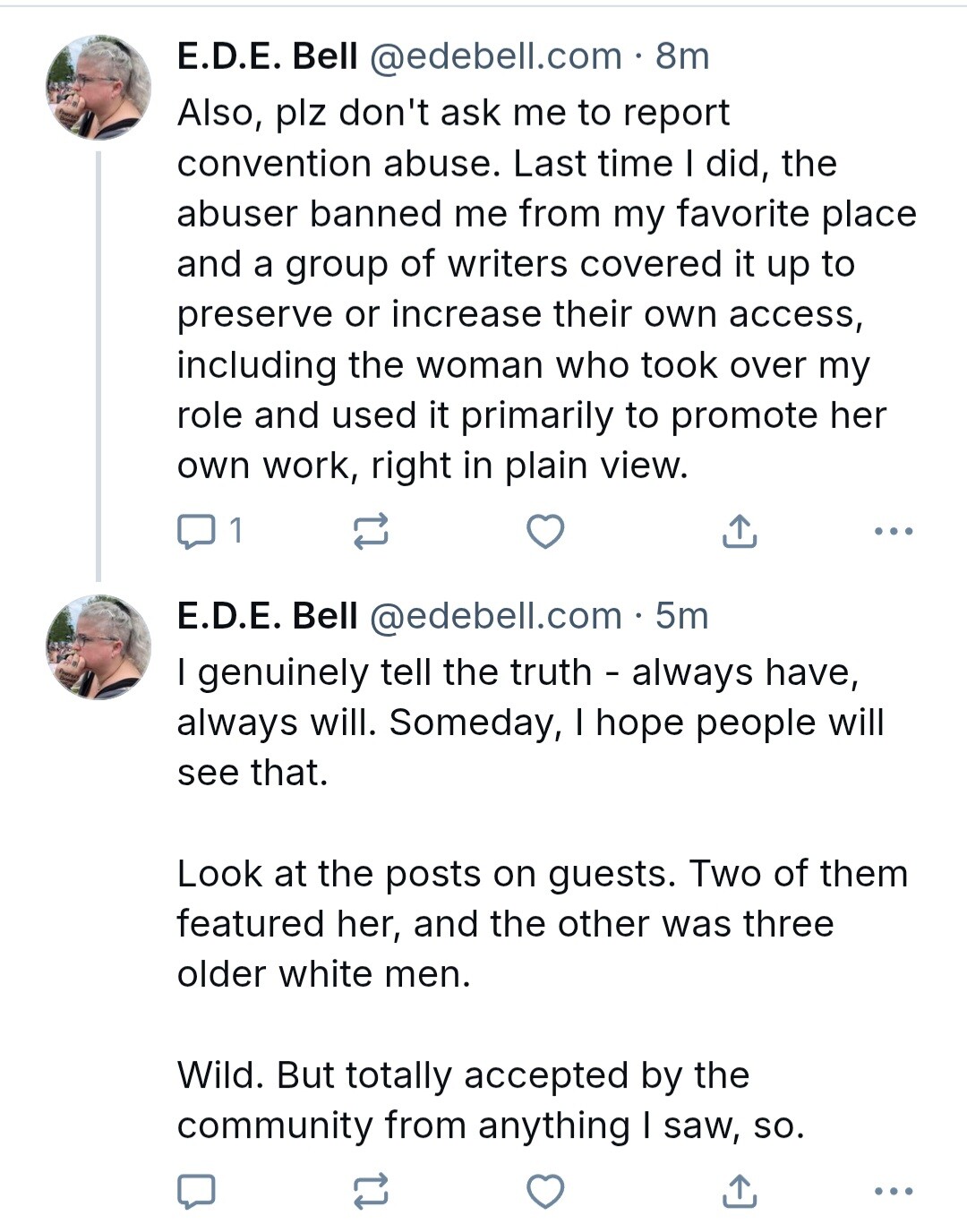Like the 'tell the truth' post
The image size is (967, 1232).
544,1192
